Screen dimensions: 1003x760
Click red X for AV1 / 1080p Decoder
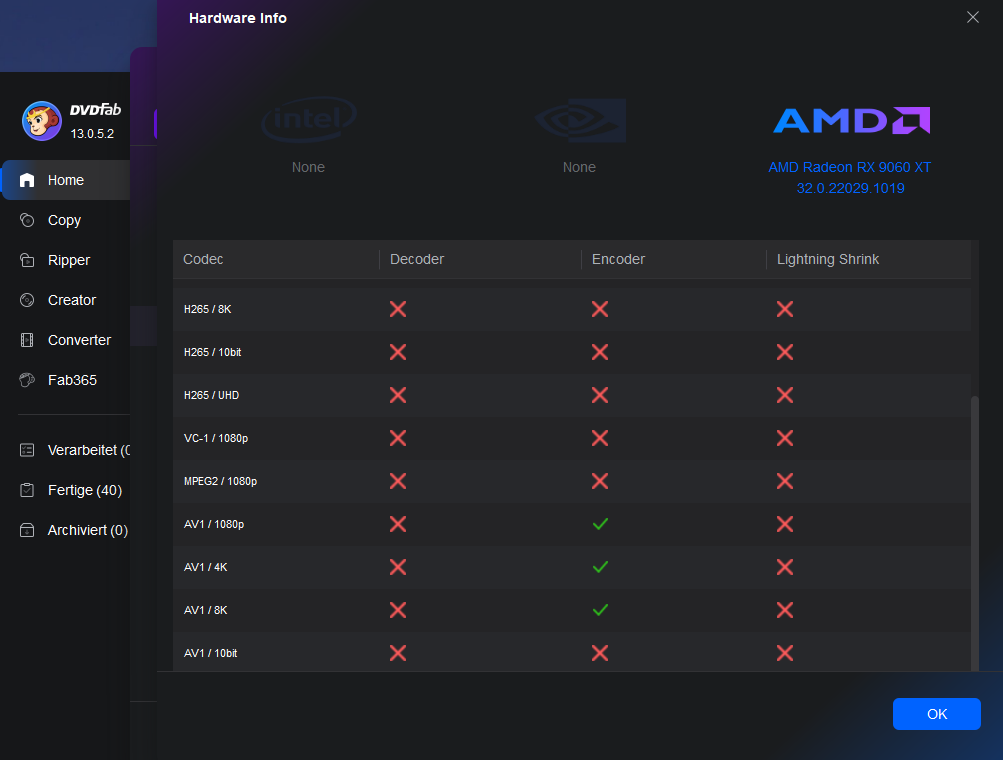[x=398, y=524]
